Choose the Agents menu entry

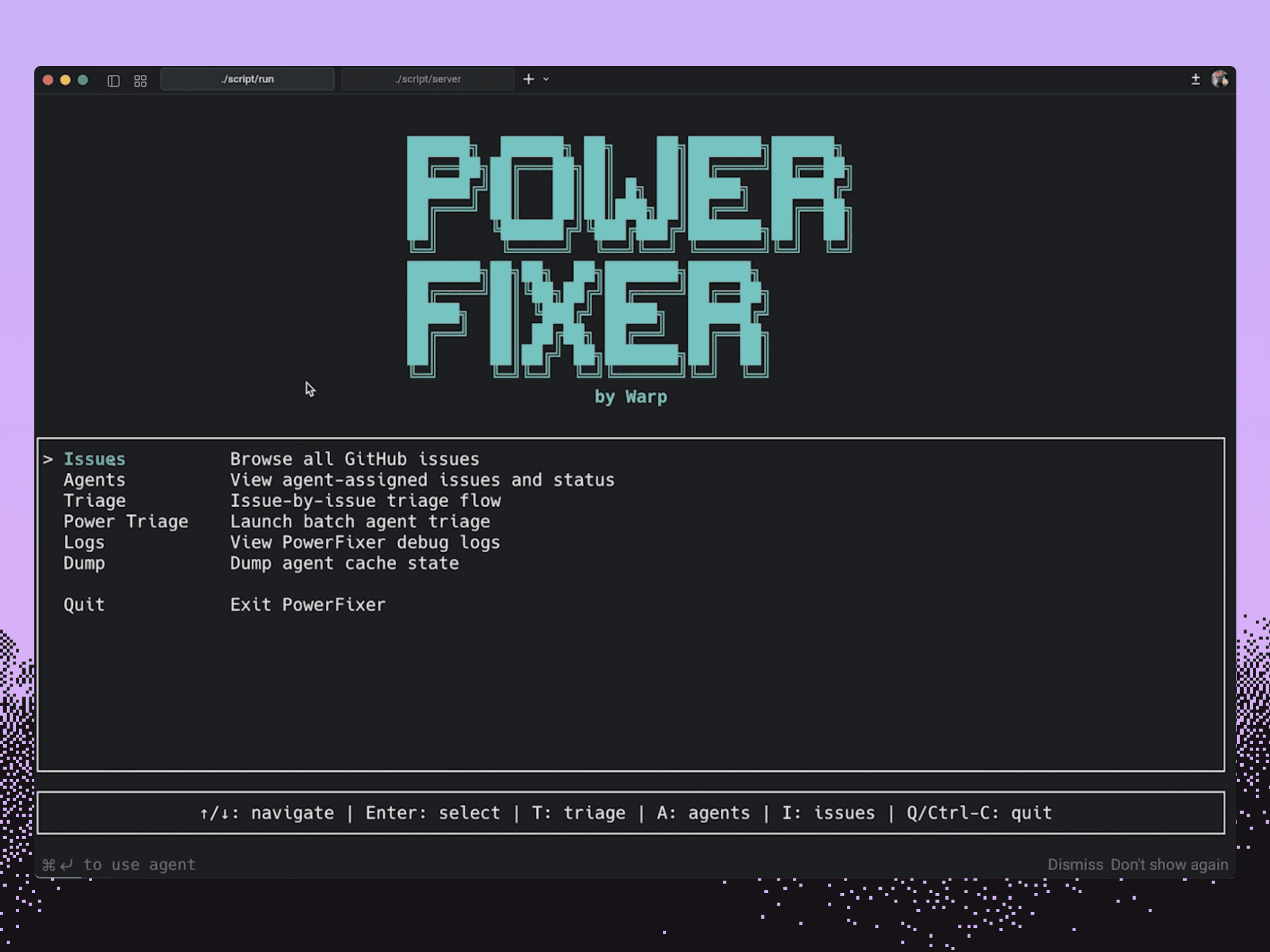pos(95,480)
